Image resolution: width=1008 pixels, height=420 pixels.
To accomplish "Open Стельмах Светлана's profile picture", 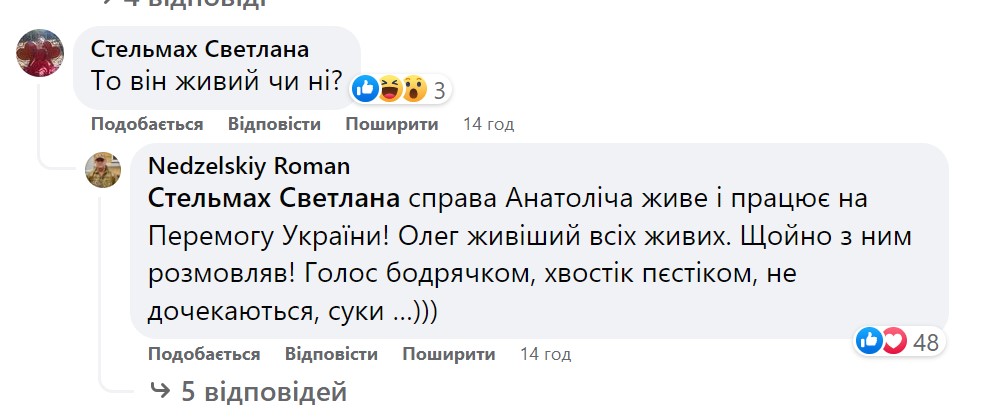I will pyautogui.click(x=41, y=54).
